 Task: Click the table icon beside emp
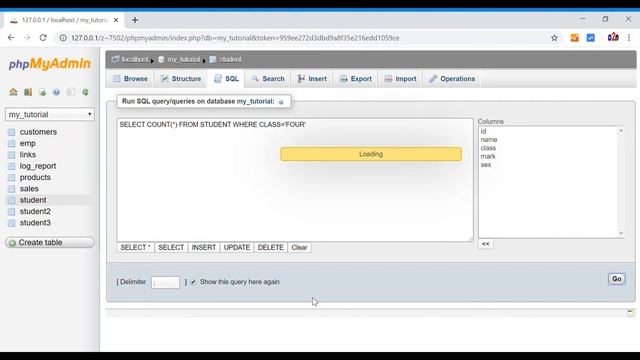(11, 144)
